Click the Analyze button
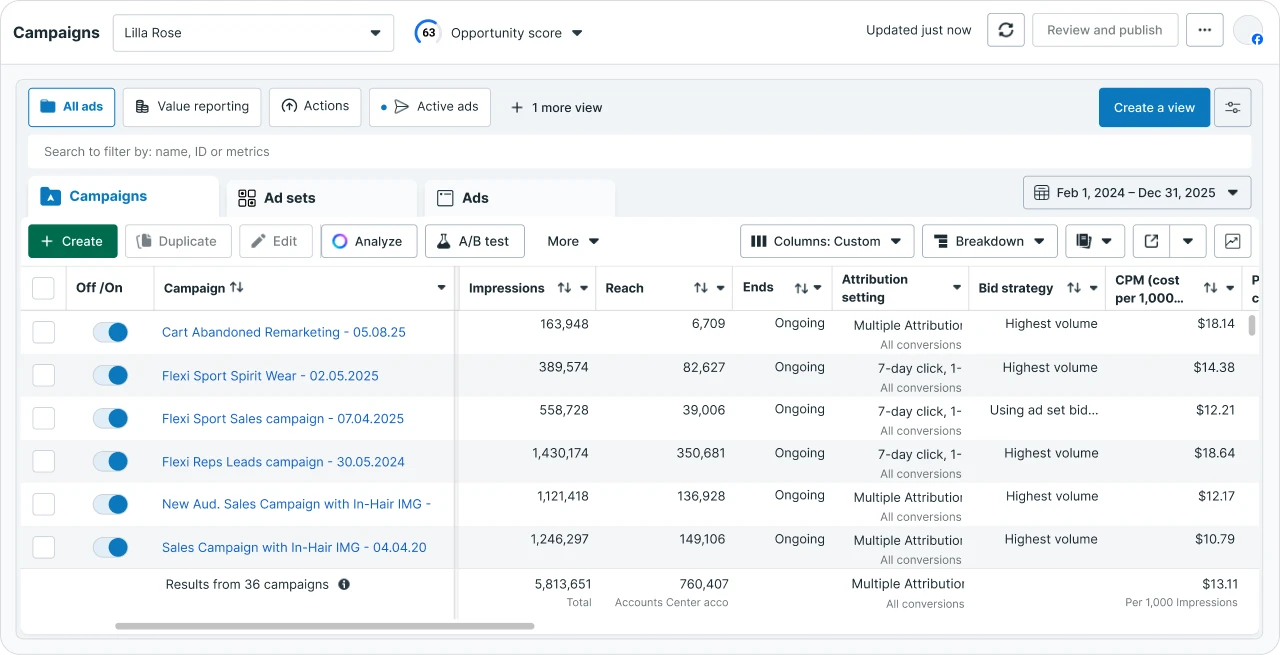Image resolution: width=1280 pixels, height=655 pixels. (x=369, y=241)
